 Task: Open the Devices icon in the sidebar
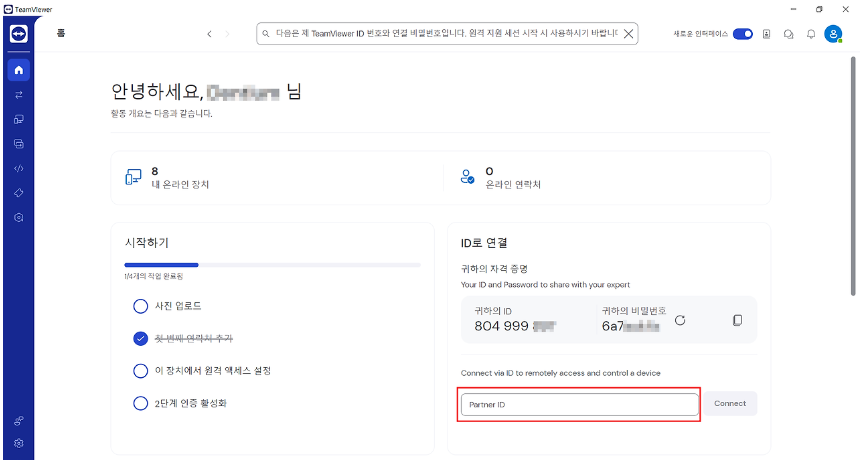tap(19, 119)
